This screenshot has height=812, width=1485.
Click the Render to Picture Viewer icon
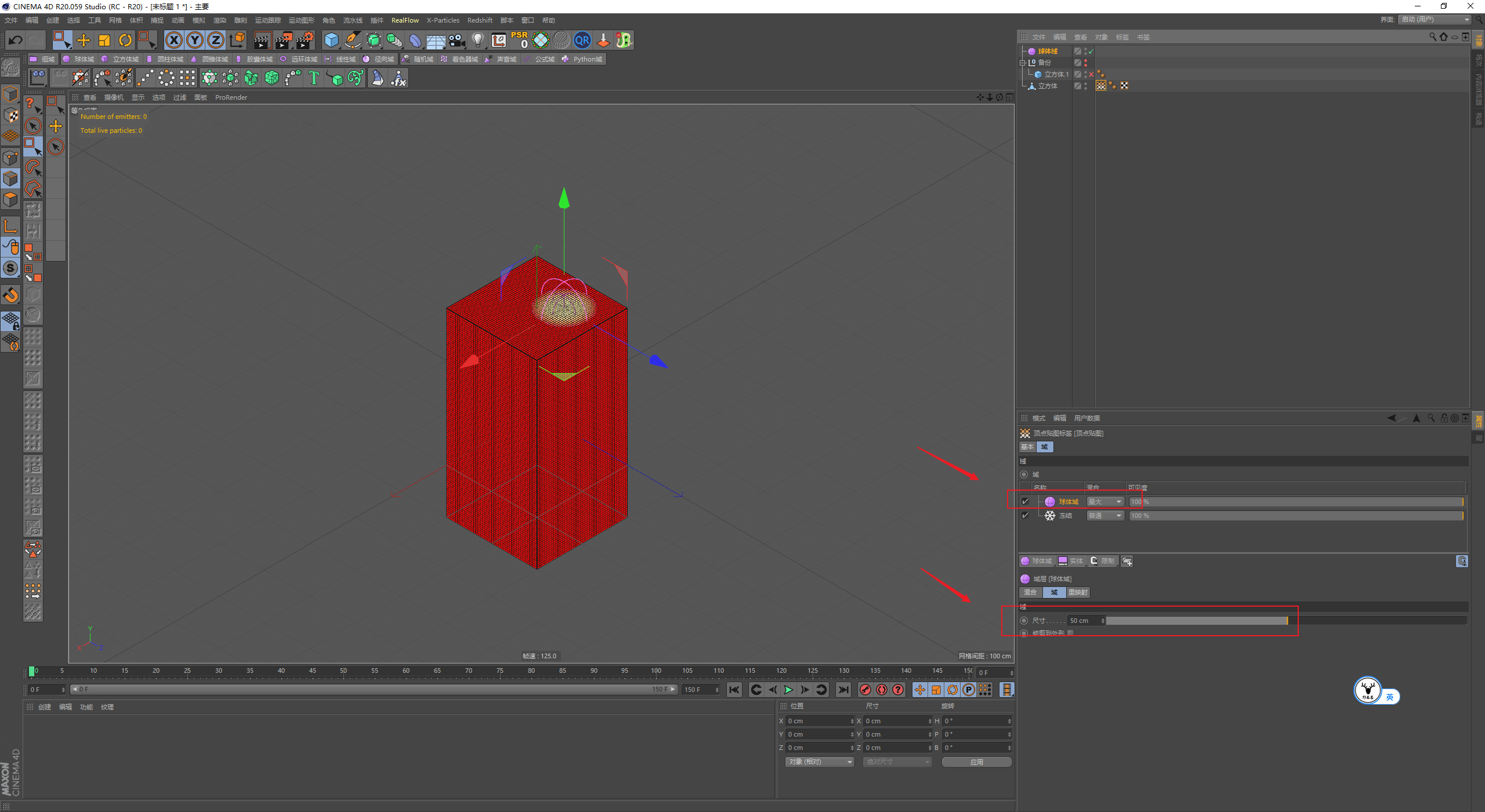(283, 40)
